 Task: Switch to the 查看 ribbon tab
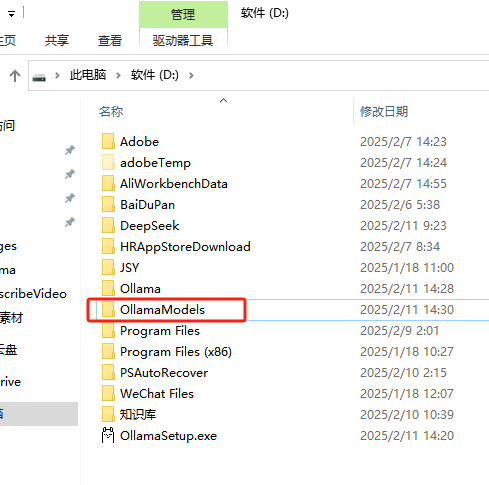[x=110, y=40]
